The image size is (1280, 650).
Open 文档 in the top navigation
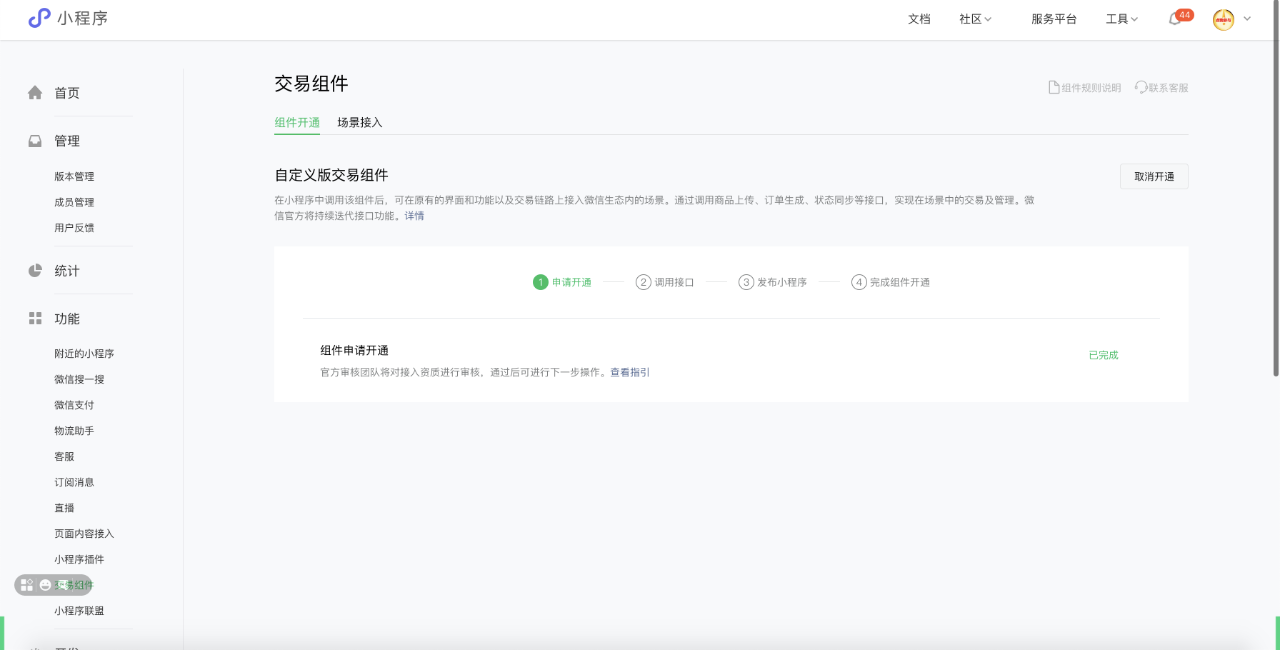click(x=919, y=19)
